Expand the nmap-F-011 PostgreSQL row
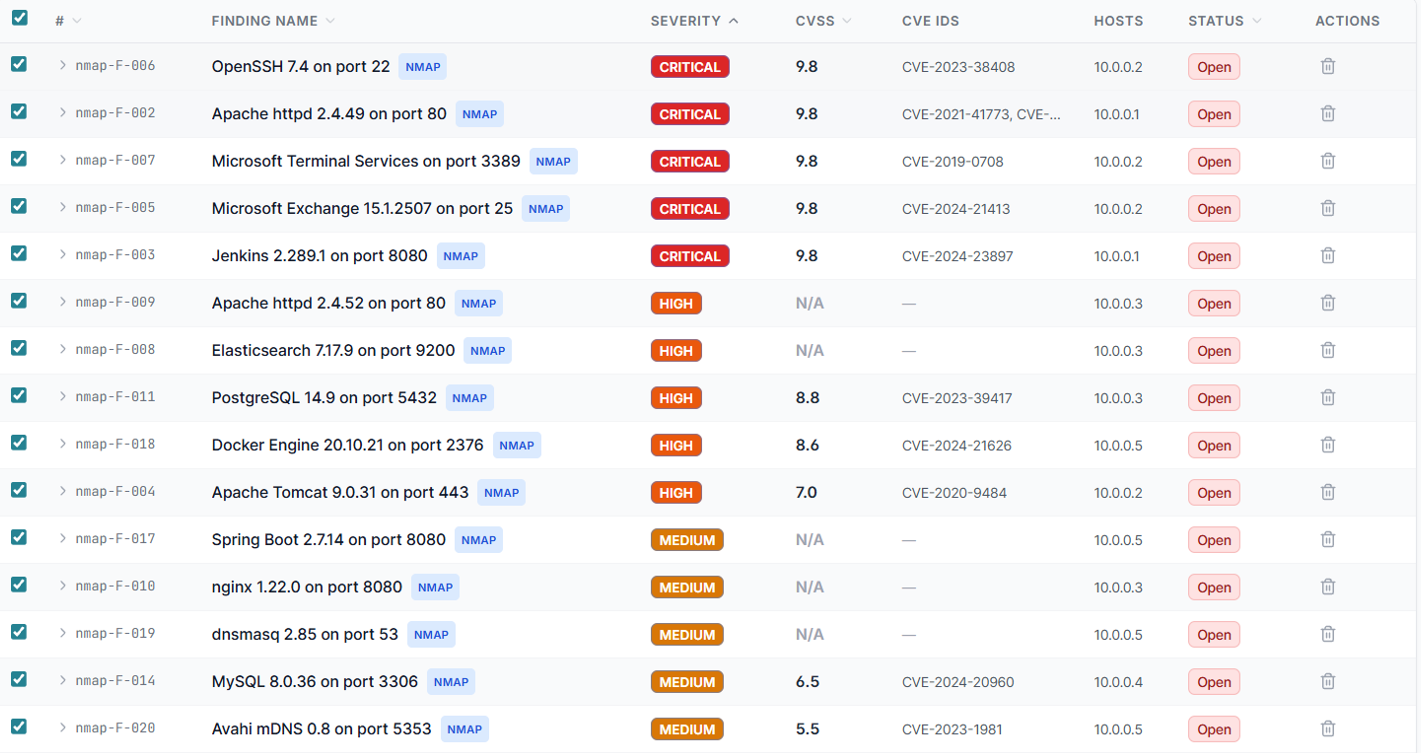1421x753 pixels. pos(62,396)
